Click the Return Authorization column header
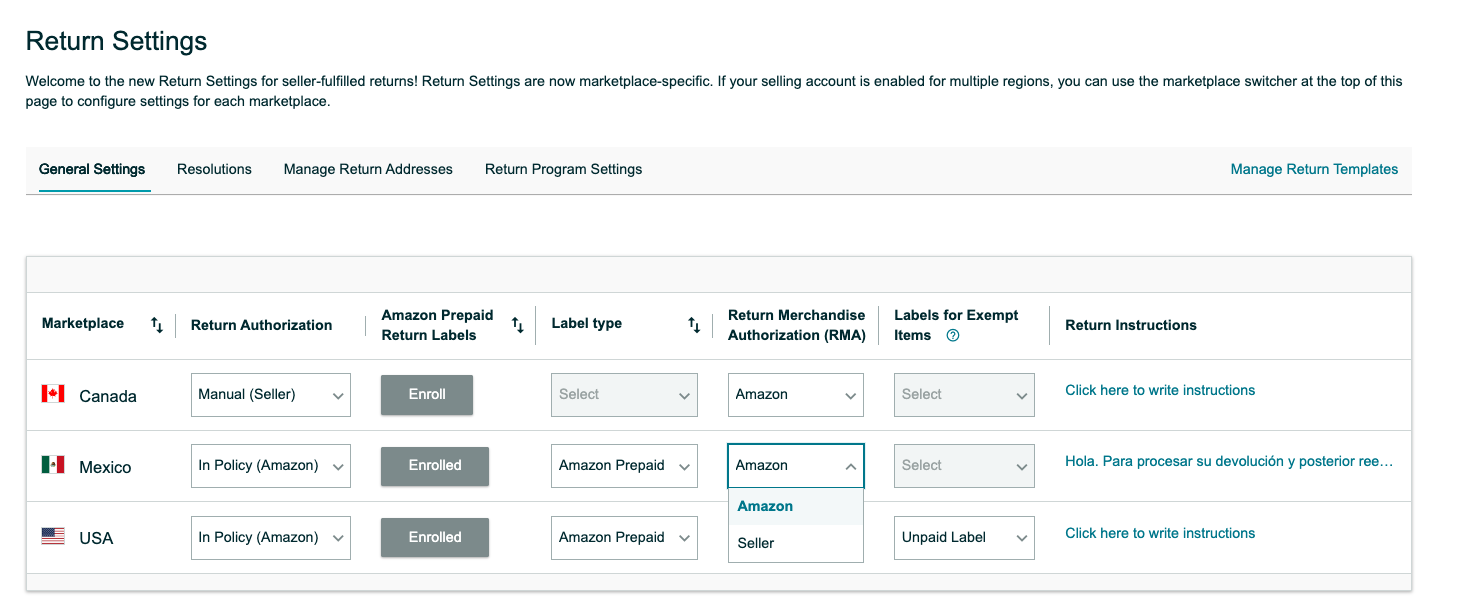 261,325
